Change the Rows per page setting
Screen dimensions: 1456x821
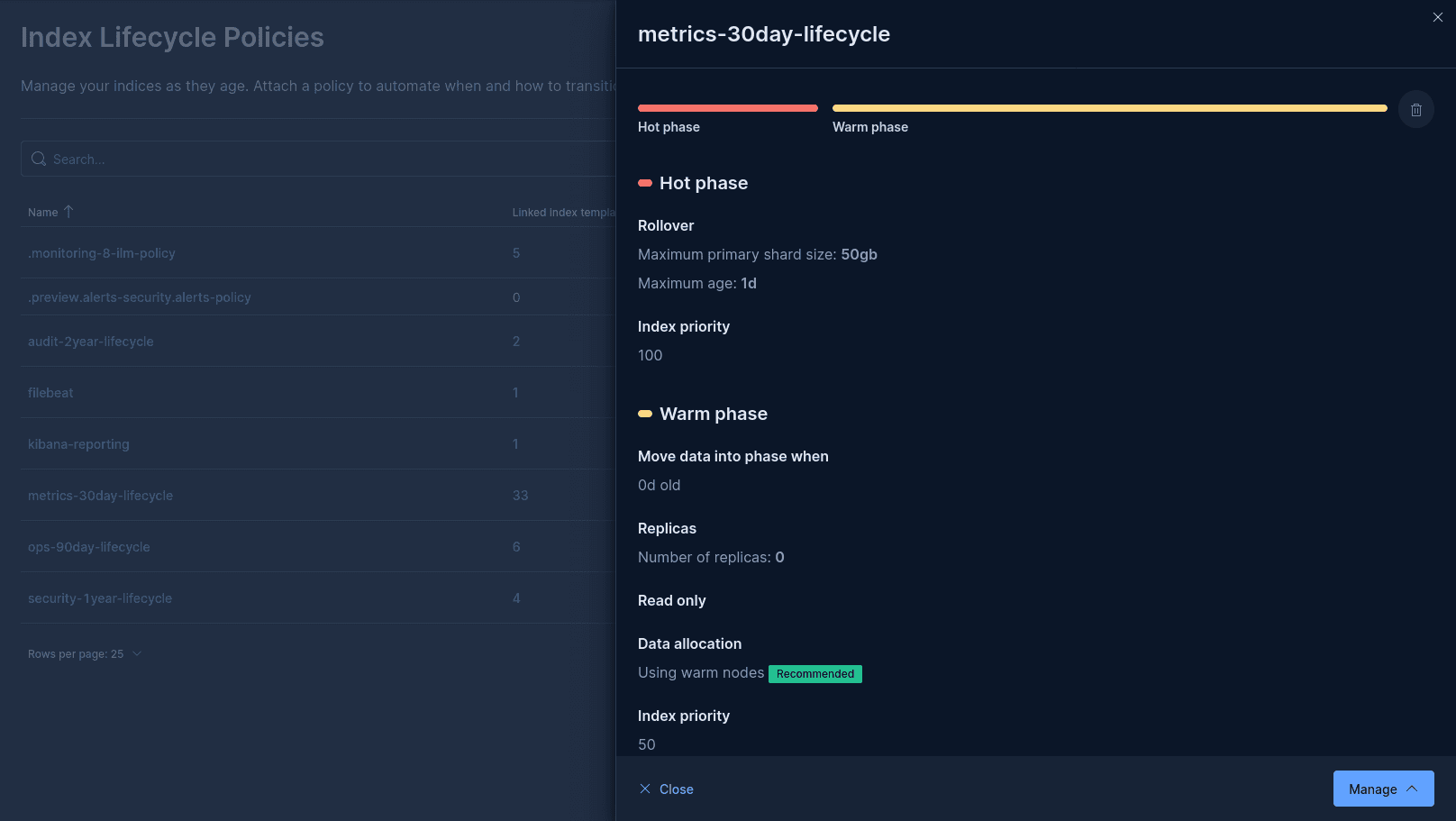coord(85,653)
